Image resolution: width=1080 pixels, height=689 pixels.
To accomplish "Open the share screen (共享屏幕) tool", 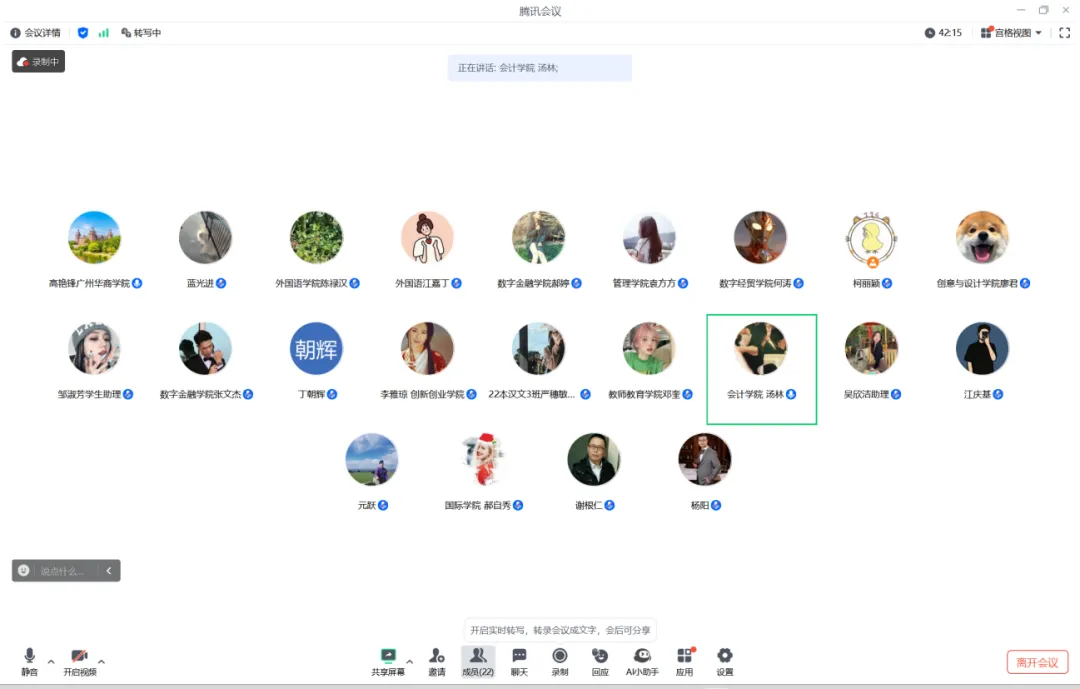I will pyautogui.click(x=388, y=660).
